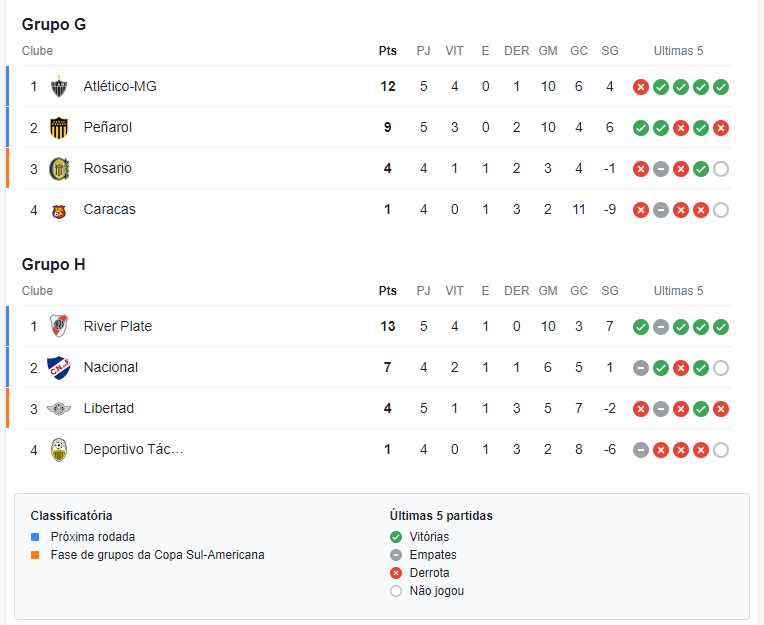This screenshot has height=625, width=764.
Task: Open the River Plate team link
Action: (x=117, y=326)
